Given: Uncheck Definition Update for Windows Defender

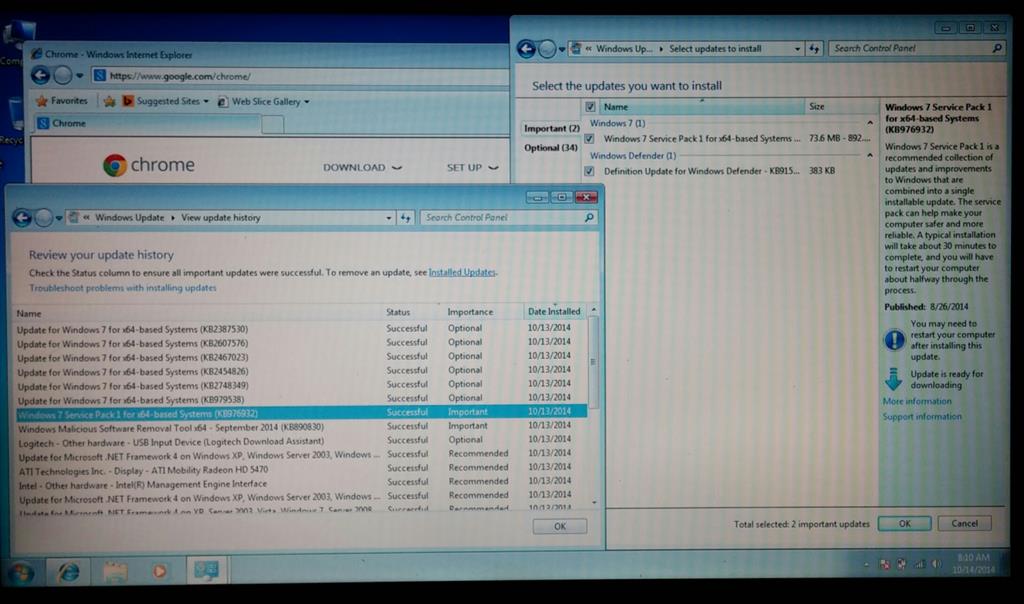Looking at the screenshot, I should (x=589, y=171).
